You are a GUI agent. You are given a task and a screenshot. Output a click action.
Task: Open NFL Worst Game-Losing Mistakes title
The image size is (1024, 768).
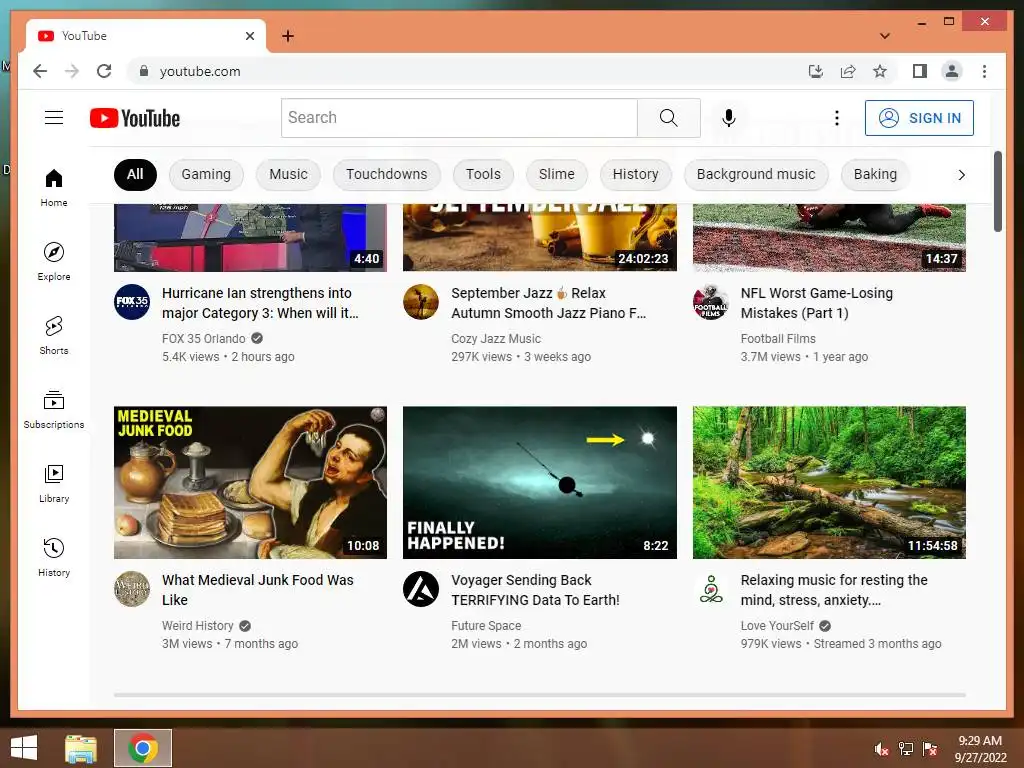(x=816, y=303)
